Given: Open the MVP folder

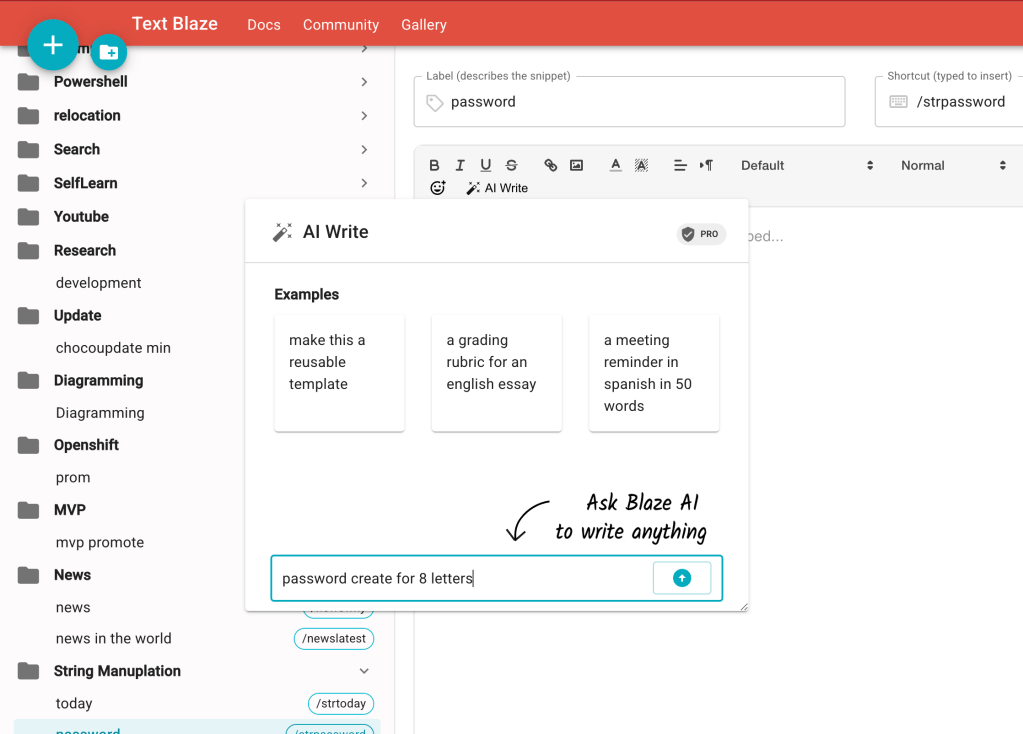Looking at the screenshot, I should point(70,510).
